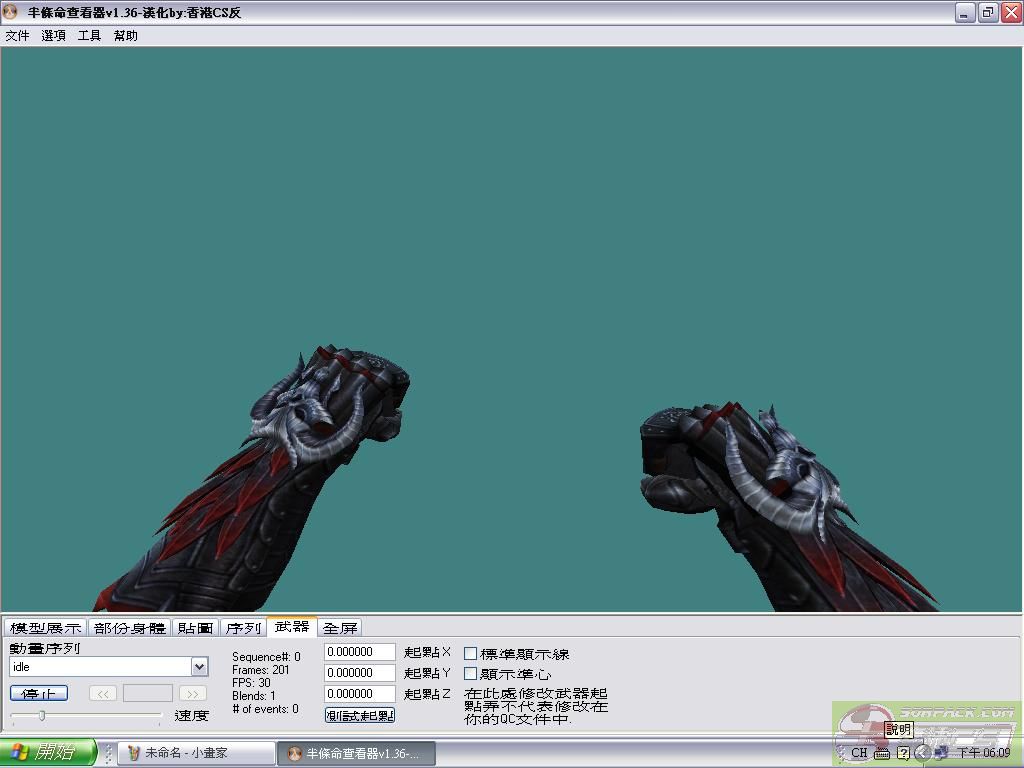
Task: Open the 選項 menu
Action: click(53, 36)
